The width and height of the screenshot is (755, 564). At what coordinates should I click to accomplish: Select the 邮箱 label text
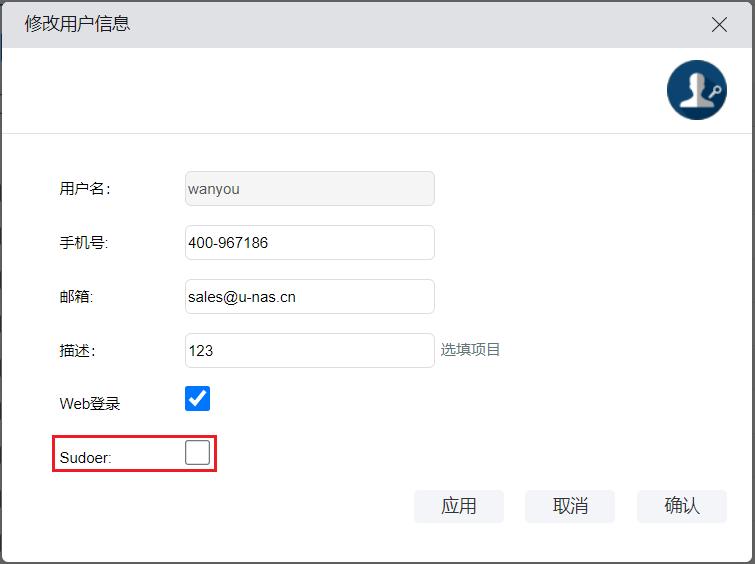point(76,297)
